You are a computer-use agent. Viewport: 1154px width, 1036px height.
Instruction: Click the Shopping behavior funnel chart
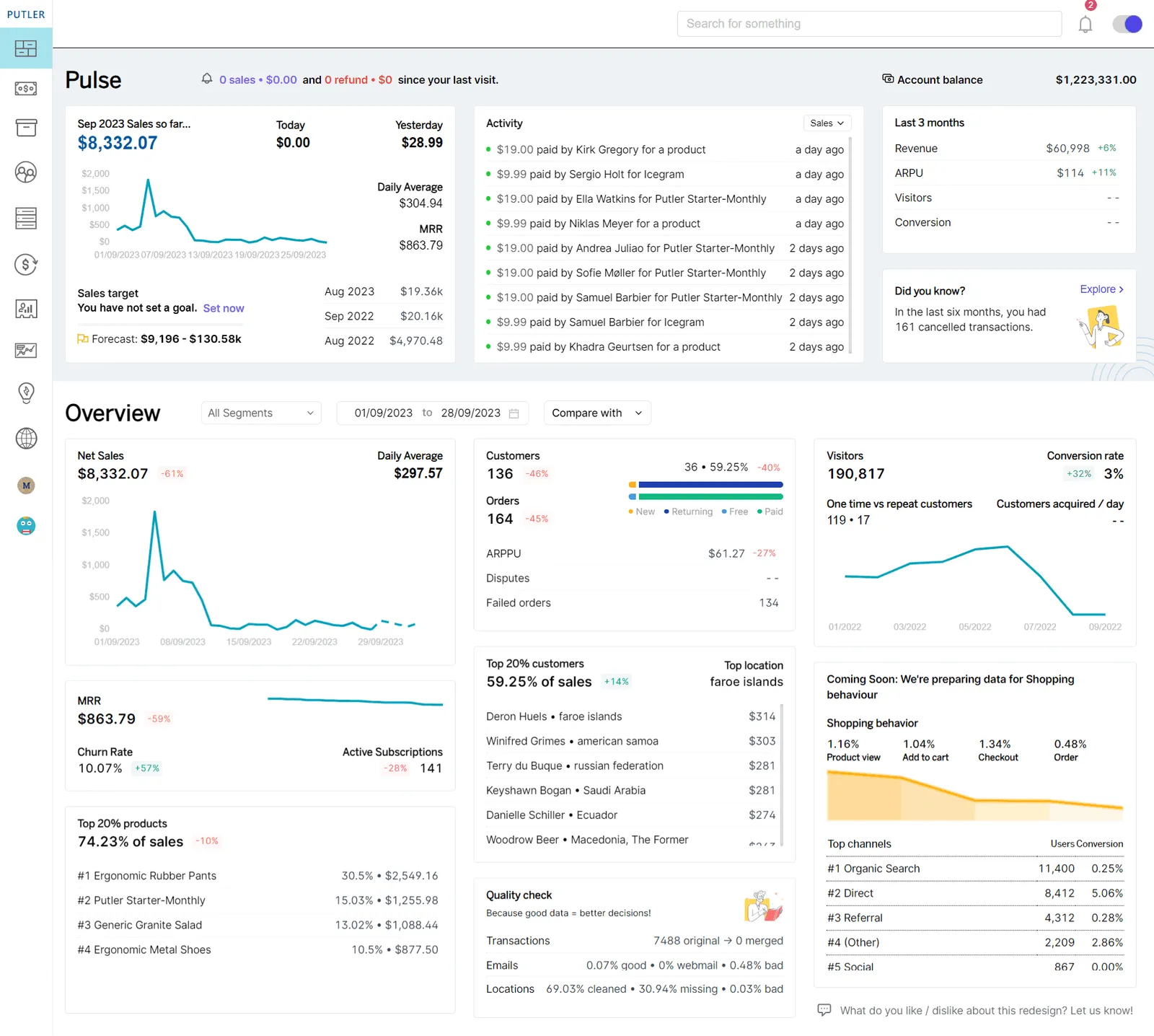coord(975,796)
